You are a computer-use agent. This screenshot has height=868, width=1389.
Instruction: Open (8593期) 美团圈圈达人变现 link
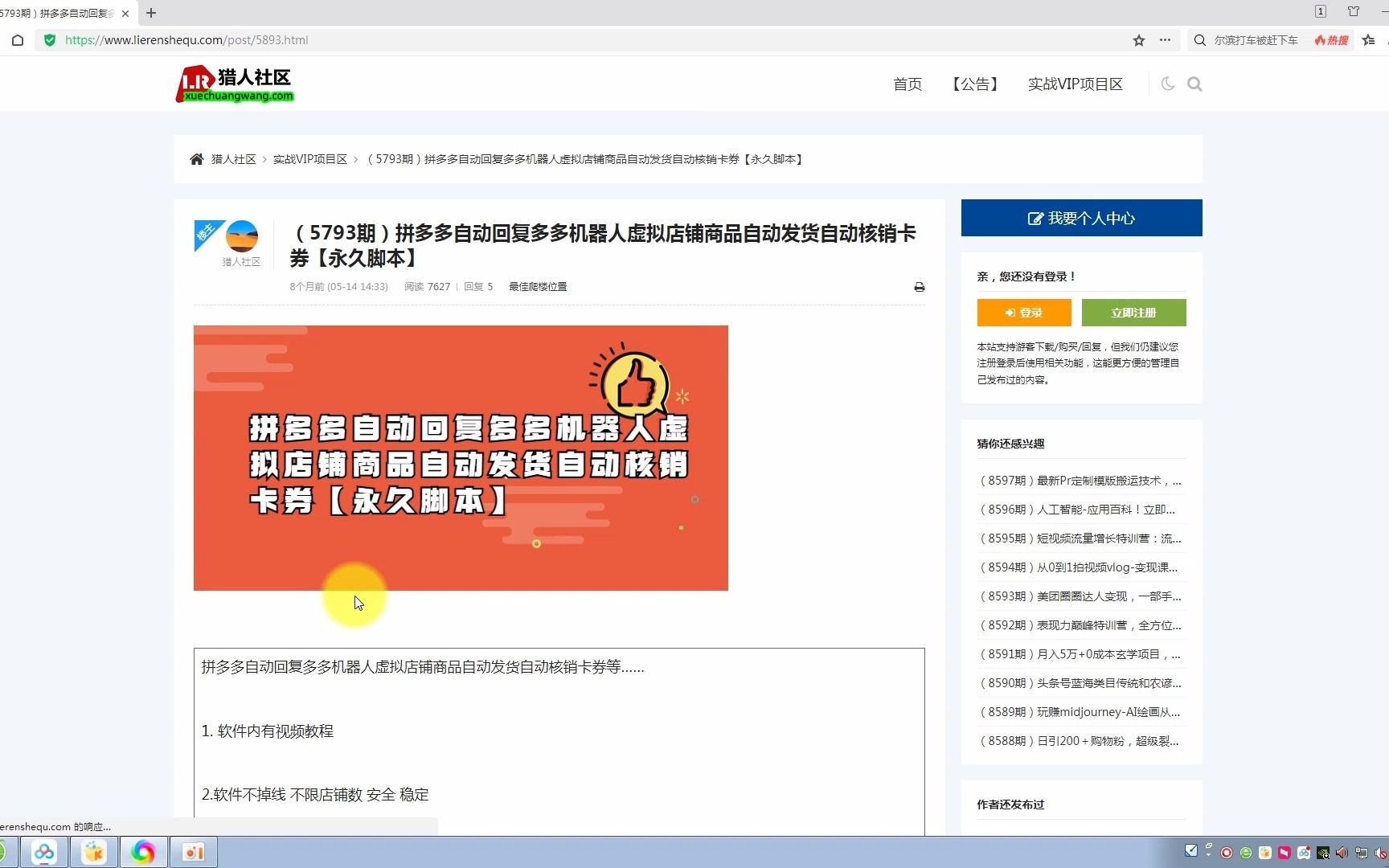(x=1080, y=596)
